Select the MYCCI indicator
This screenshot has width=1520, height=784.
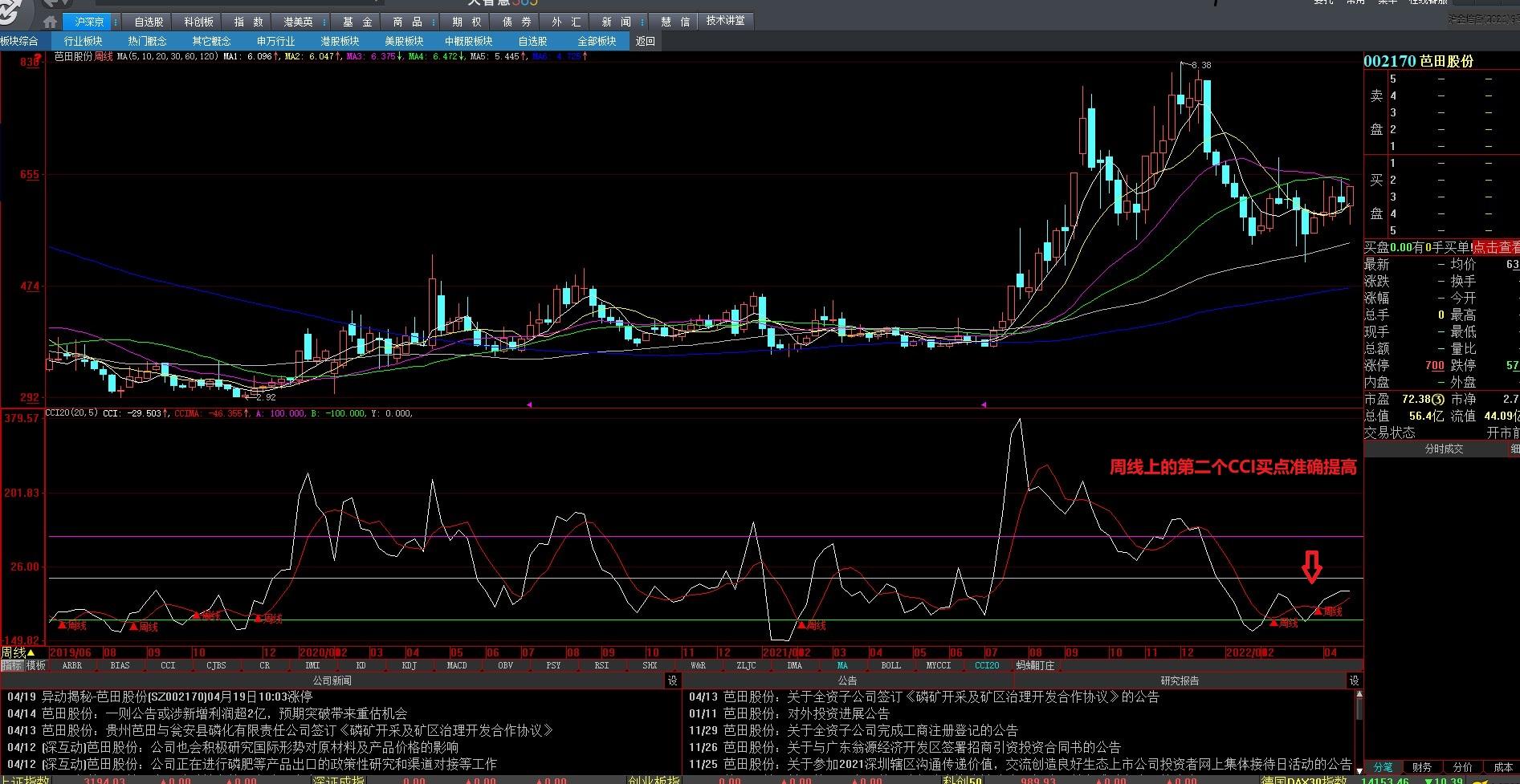pyautogui.click(x=939, y=665)
